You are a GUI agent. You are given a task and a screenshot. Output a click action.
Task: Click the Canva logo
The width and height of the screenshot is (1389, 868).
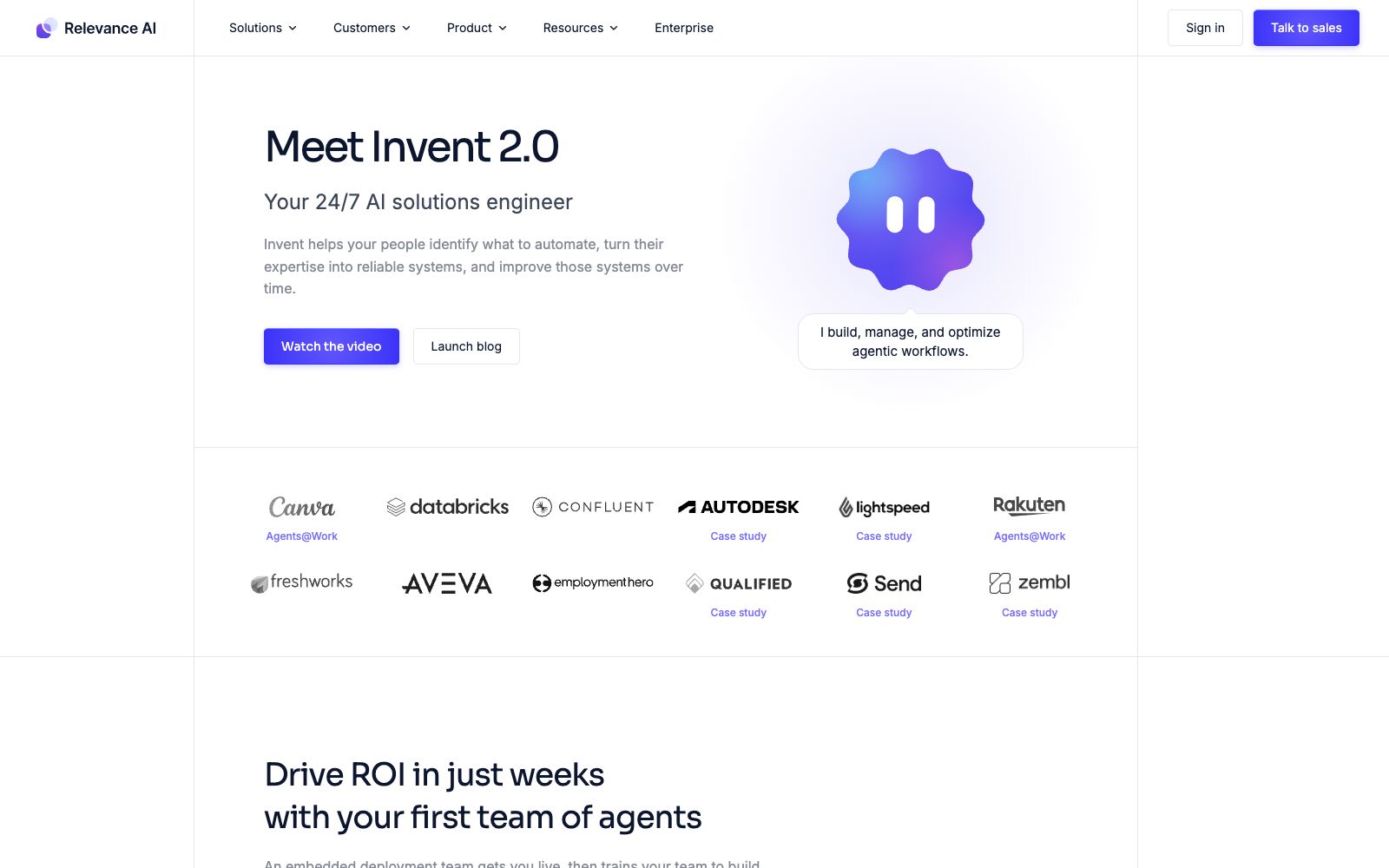302,507
